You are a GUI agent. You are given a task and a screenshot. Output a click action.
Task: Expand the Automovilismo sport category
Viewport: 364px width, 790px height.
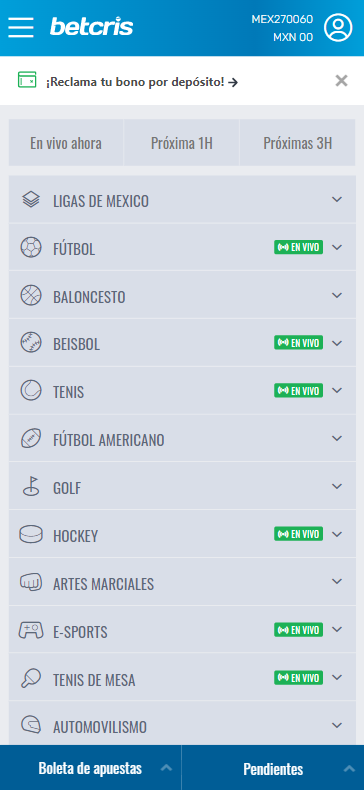pyautogui.click(x=182, y=726)
